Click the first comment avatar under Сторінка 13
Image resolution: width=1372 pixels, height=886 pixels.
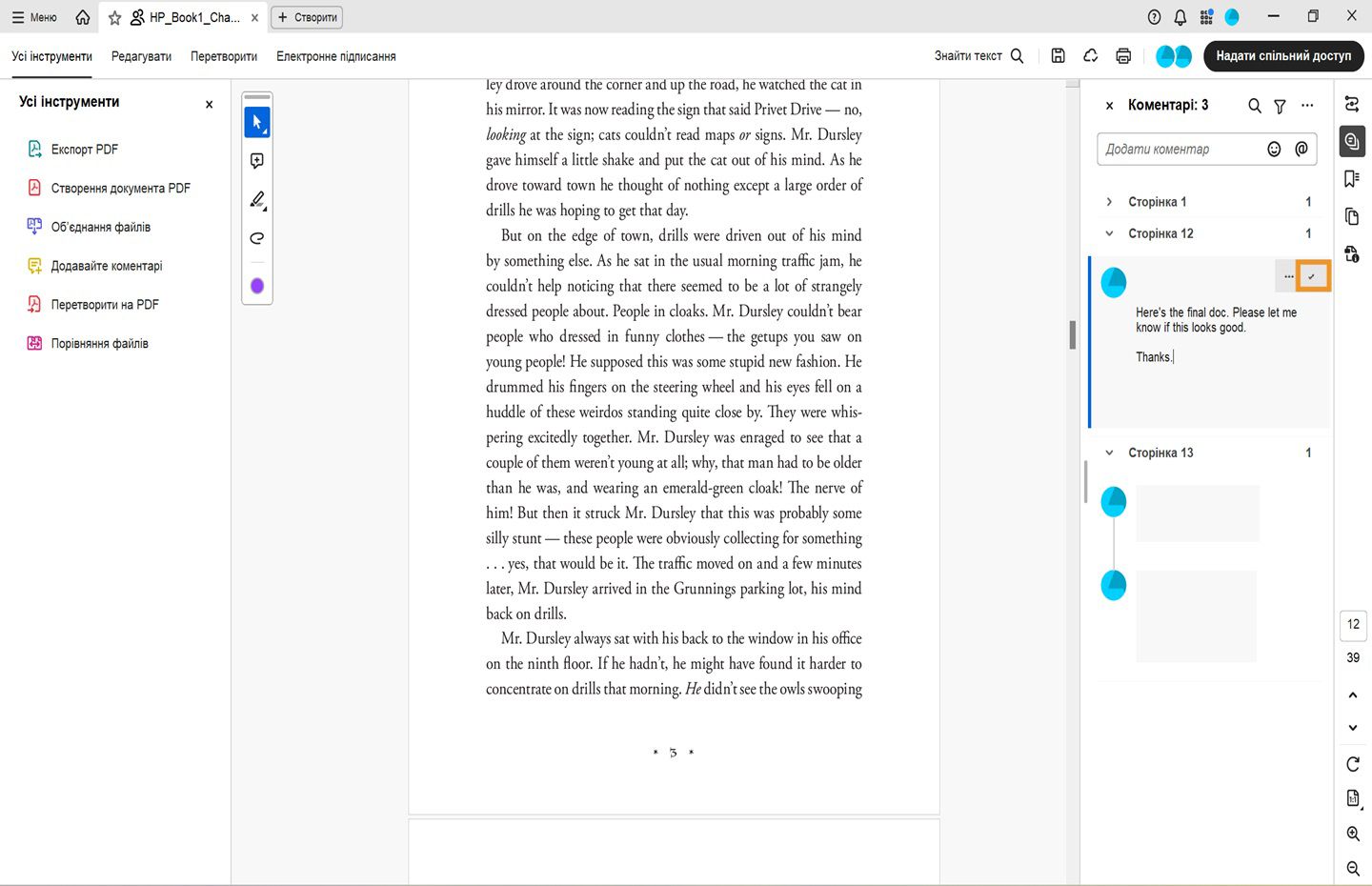point(1114,501)
